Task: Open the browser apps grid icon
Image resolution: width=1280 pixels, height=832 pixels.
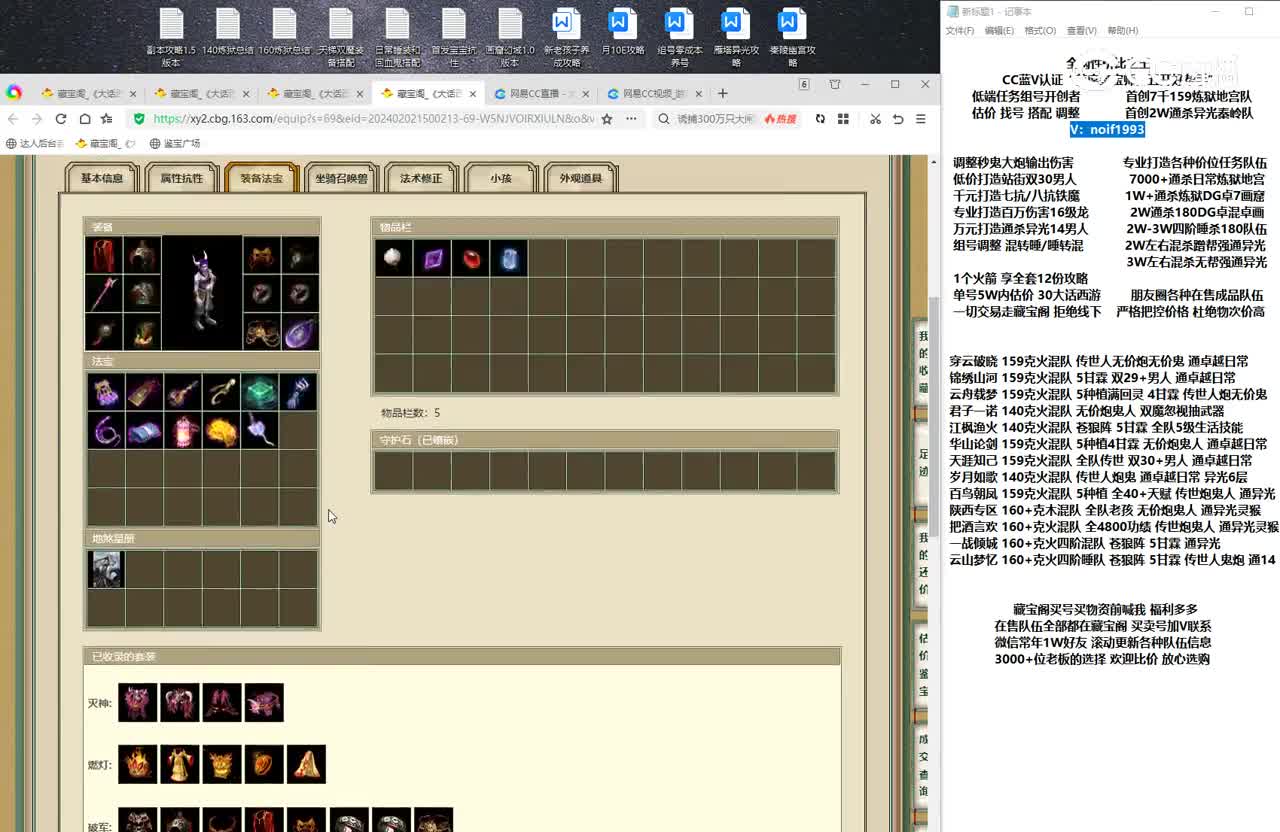Action: pos(843,118)
